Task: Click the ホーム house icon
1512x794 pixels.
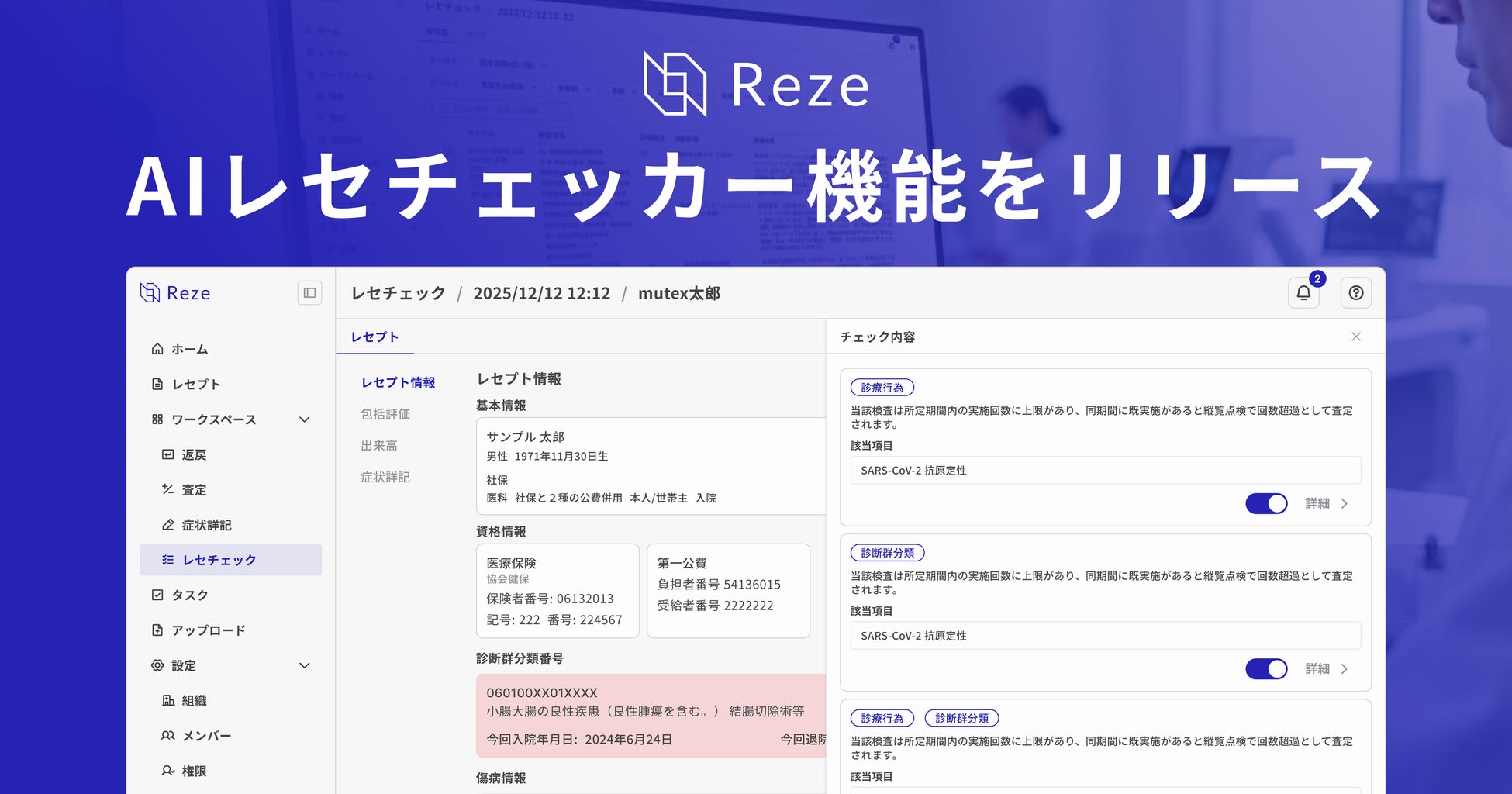Action: pos(157,349)
